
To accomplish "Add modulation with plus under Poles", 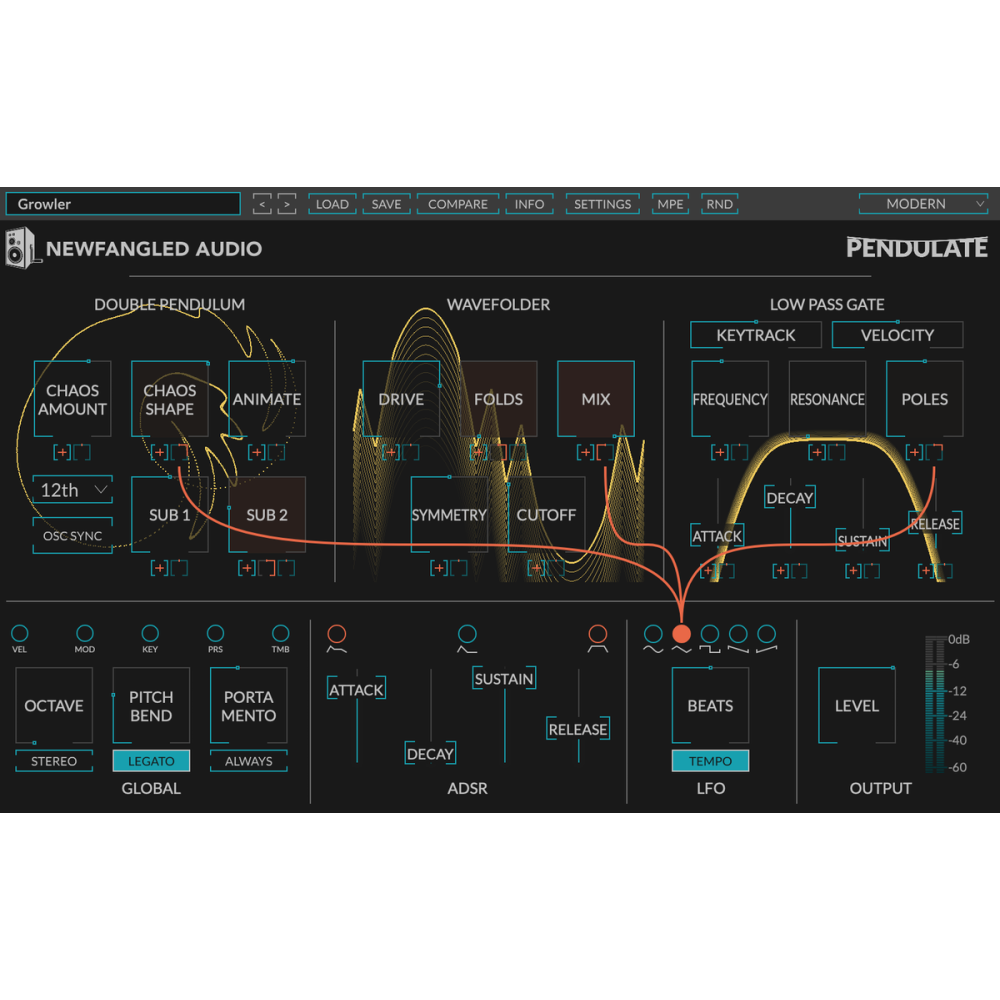I will pyautogui.click(x=915, y=452).
